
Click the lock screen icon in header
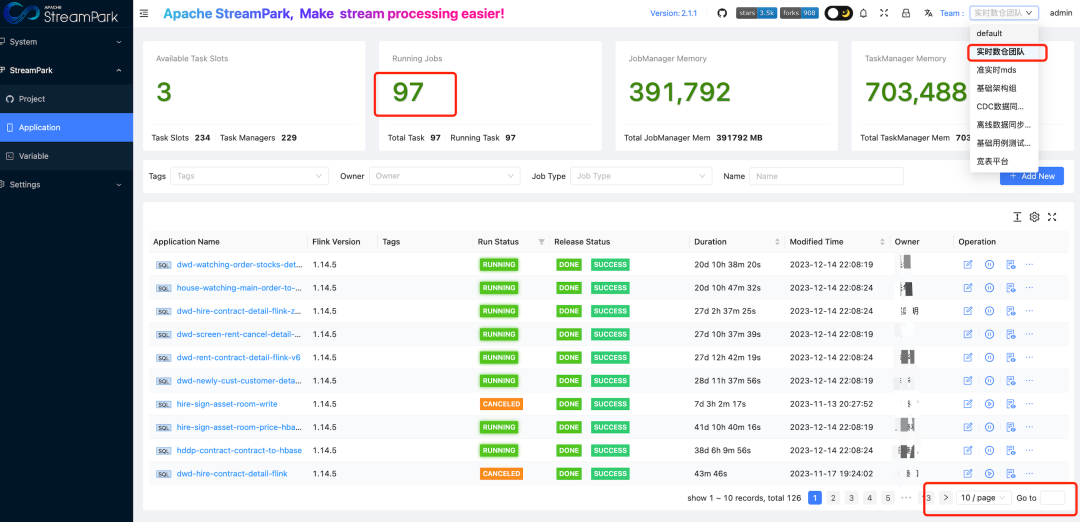[x=906, y=13]
